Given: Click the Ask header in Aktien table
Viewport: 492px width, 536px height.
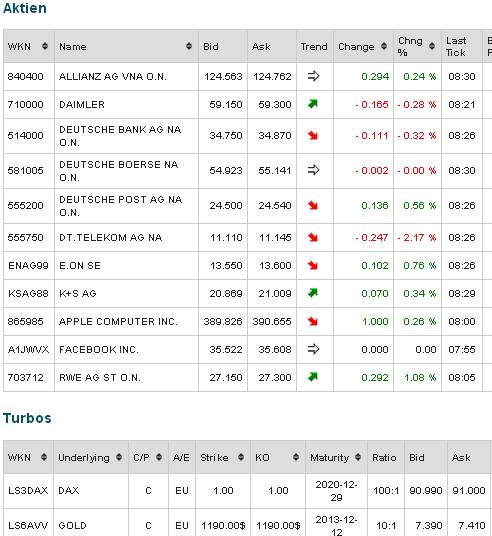Looking at the screenshot, I should (x=261, y=46).
